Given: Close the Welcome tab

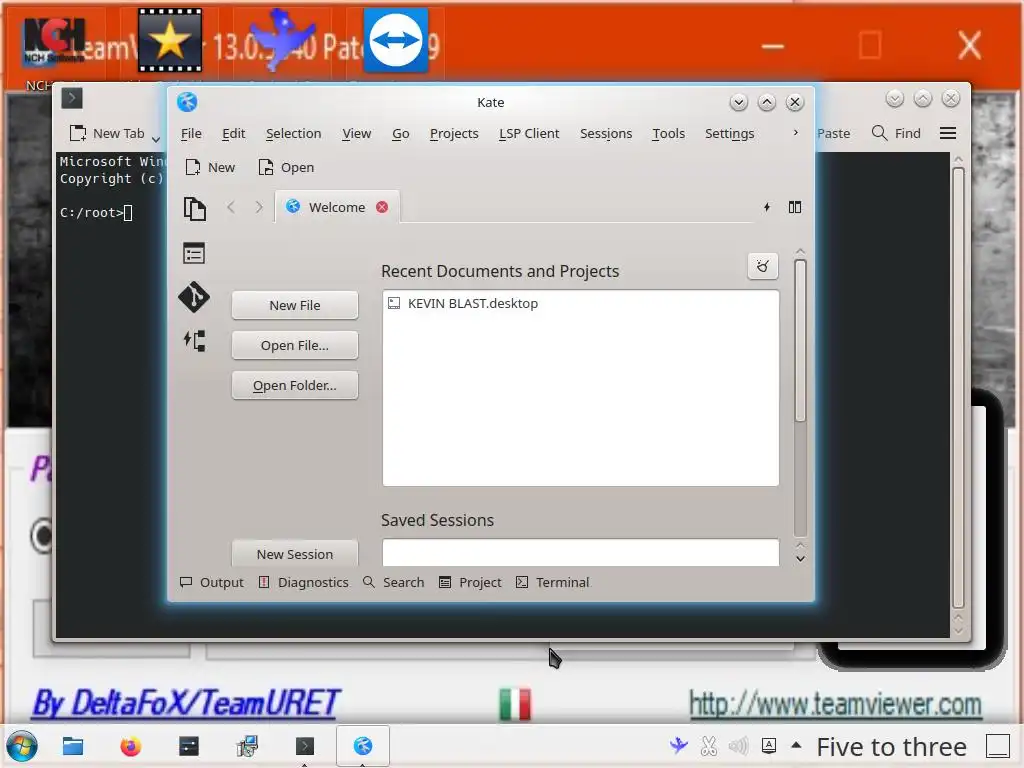Looking at the screenshot, I should (382, 207).
